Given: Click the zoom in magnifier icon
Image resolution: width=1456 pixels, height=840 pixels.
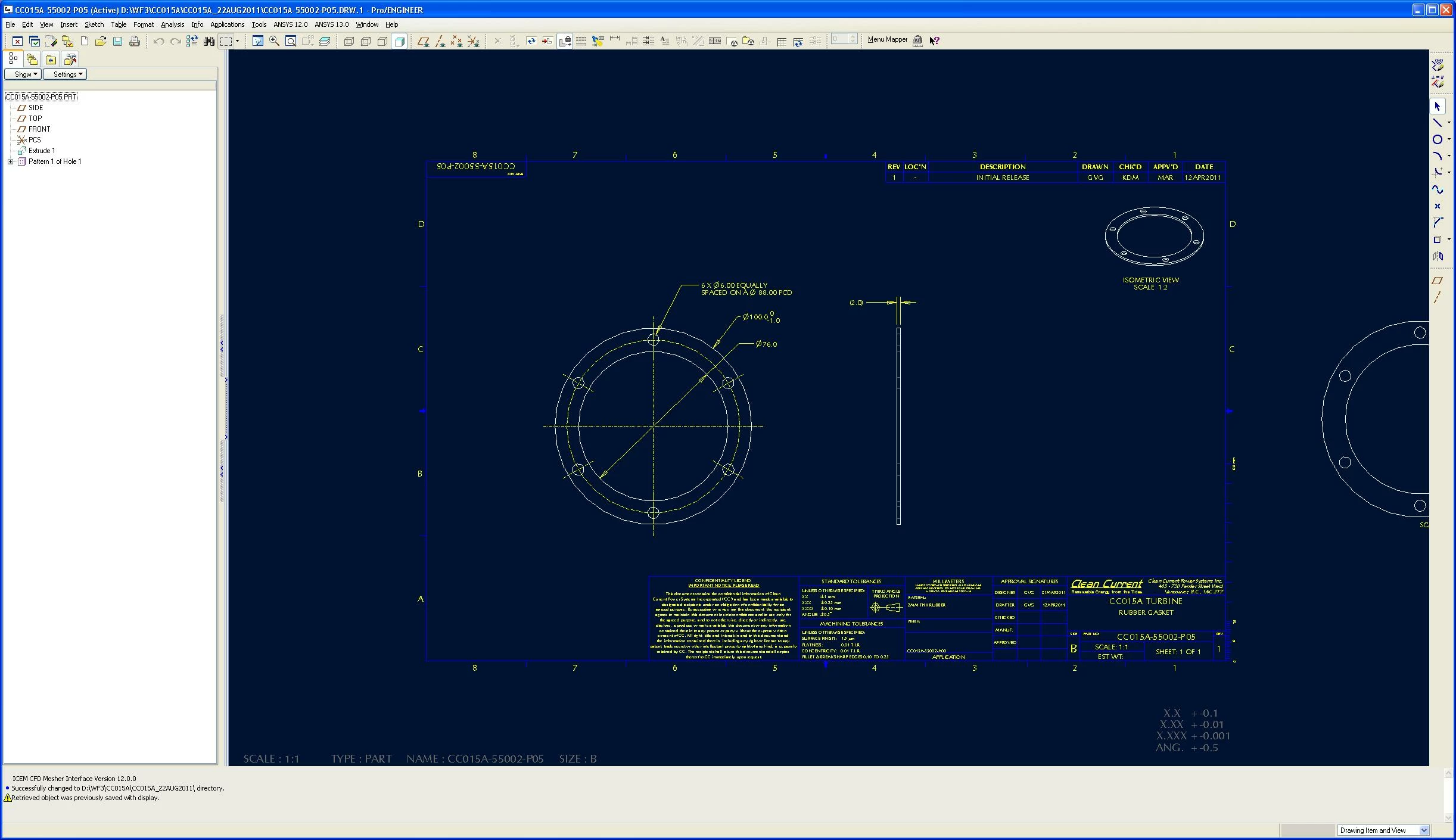Looking at the screenshot, I should click(x=274, y=41).
